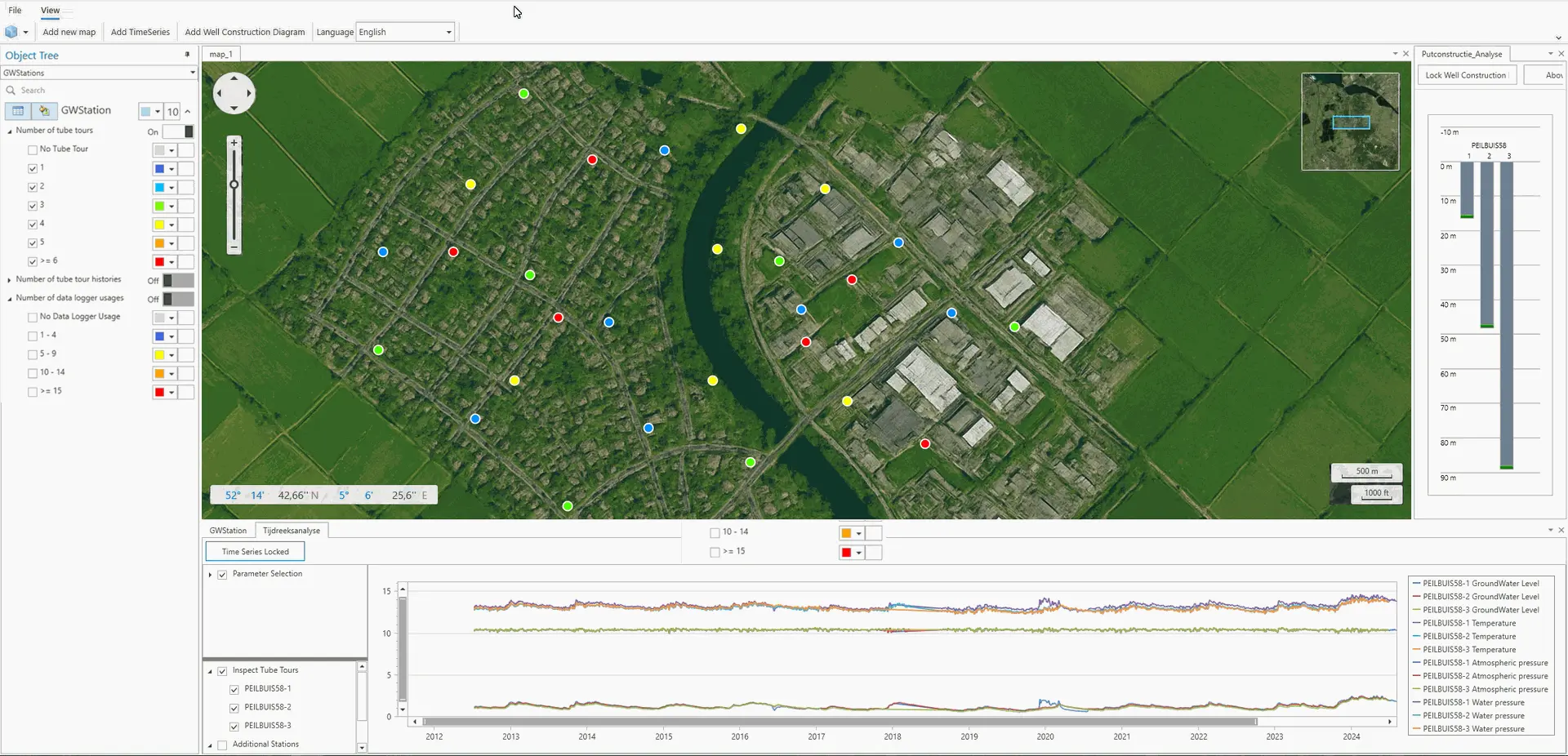Click the blue cube application icon

(11, 32)
